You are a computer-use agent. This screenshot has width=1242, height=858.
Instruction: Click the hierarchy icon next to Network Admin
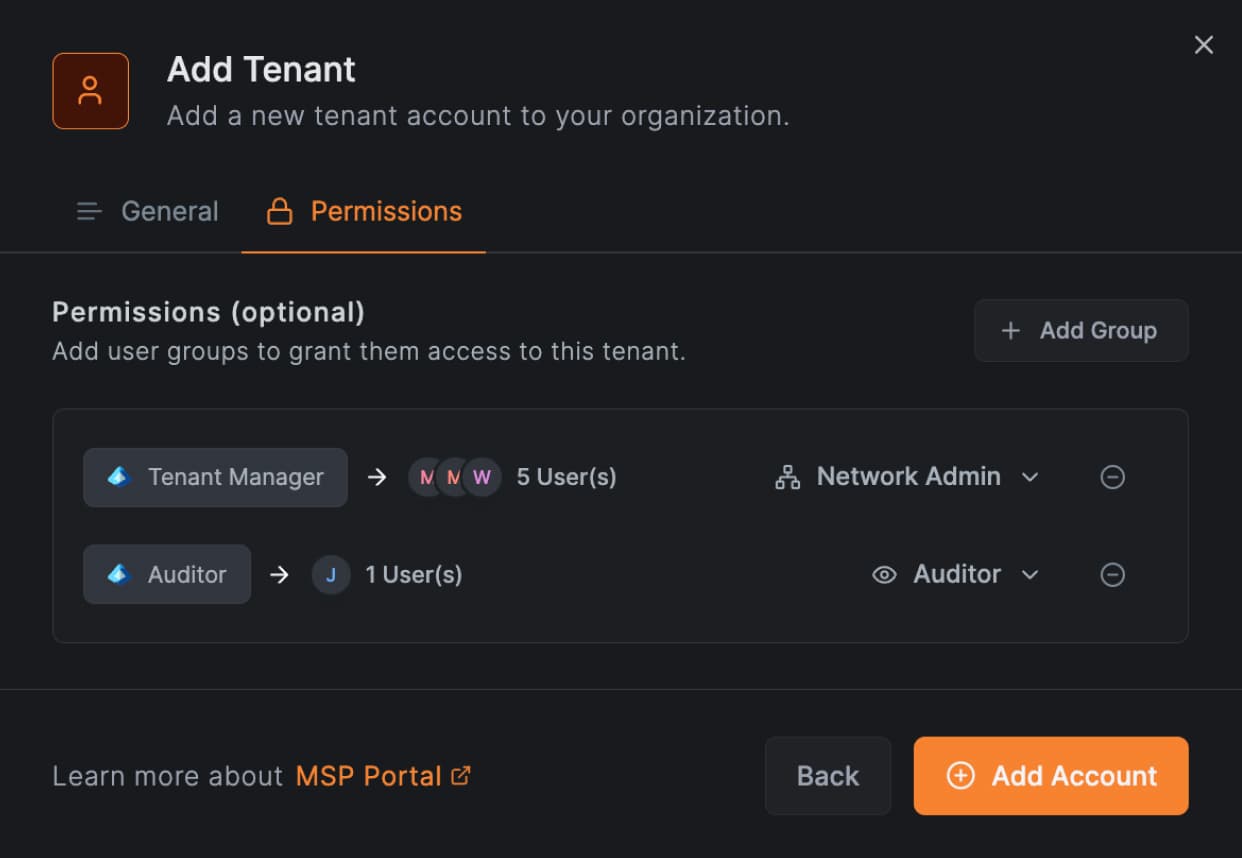pyautogui.click(x=787, y=477)
